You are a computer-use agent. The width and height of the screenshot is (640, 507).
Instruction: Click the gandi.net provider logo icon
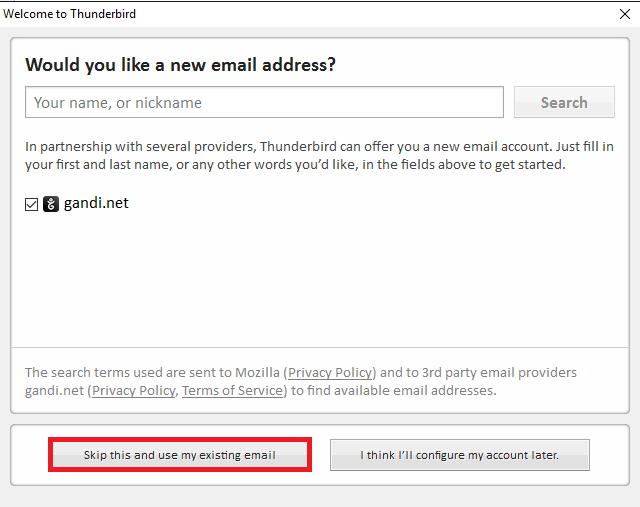pos(51,204)
